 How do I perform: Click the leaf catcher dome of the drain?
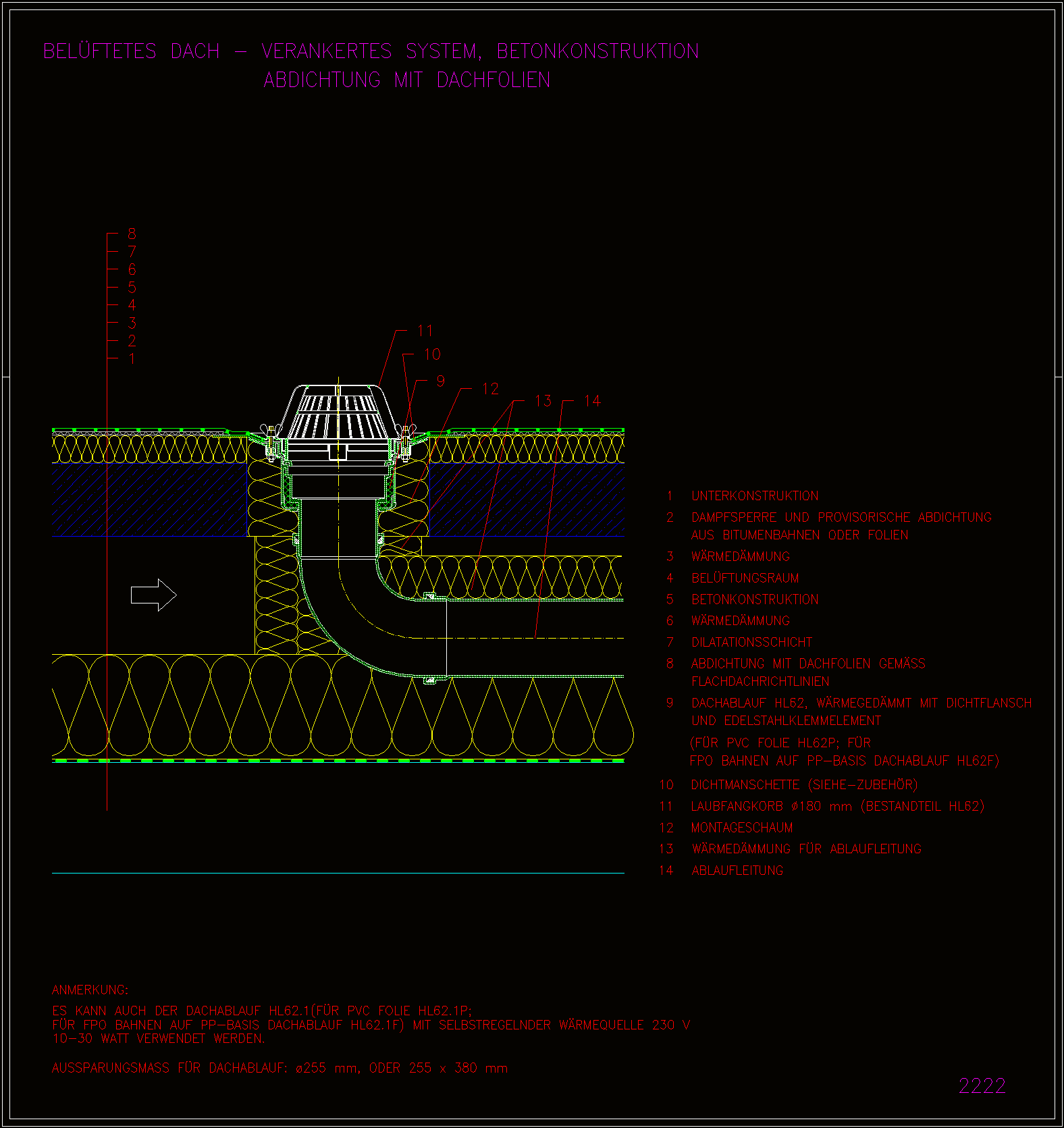point(338,412)
